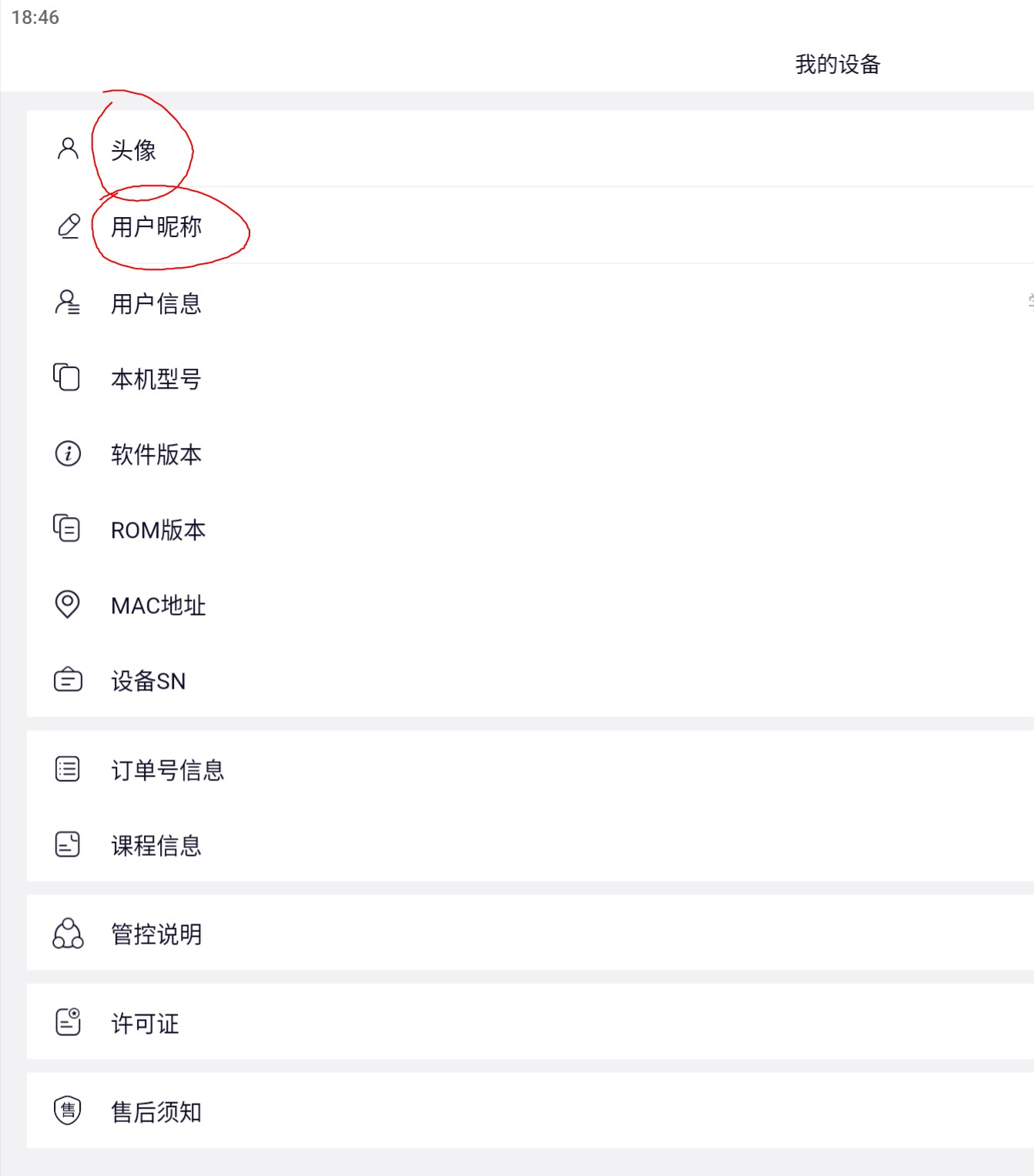Click the list icon beside 订单号信息

pyautogui.click(x=68, y=769)
